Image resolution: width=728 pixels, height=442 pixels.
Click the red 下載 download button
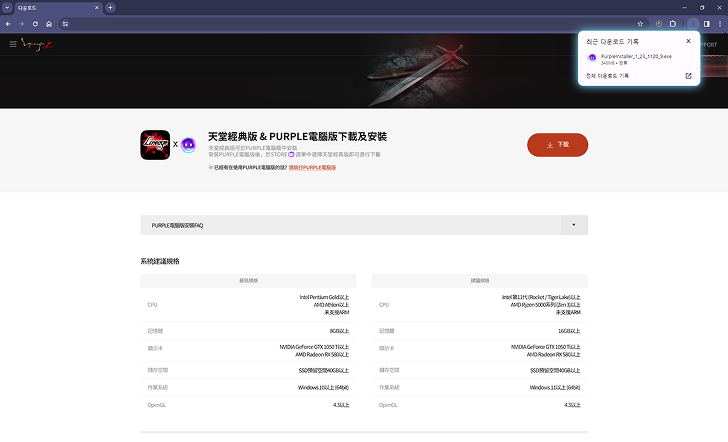click(557, 144)
